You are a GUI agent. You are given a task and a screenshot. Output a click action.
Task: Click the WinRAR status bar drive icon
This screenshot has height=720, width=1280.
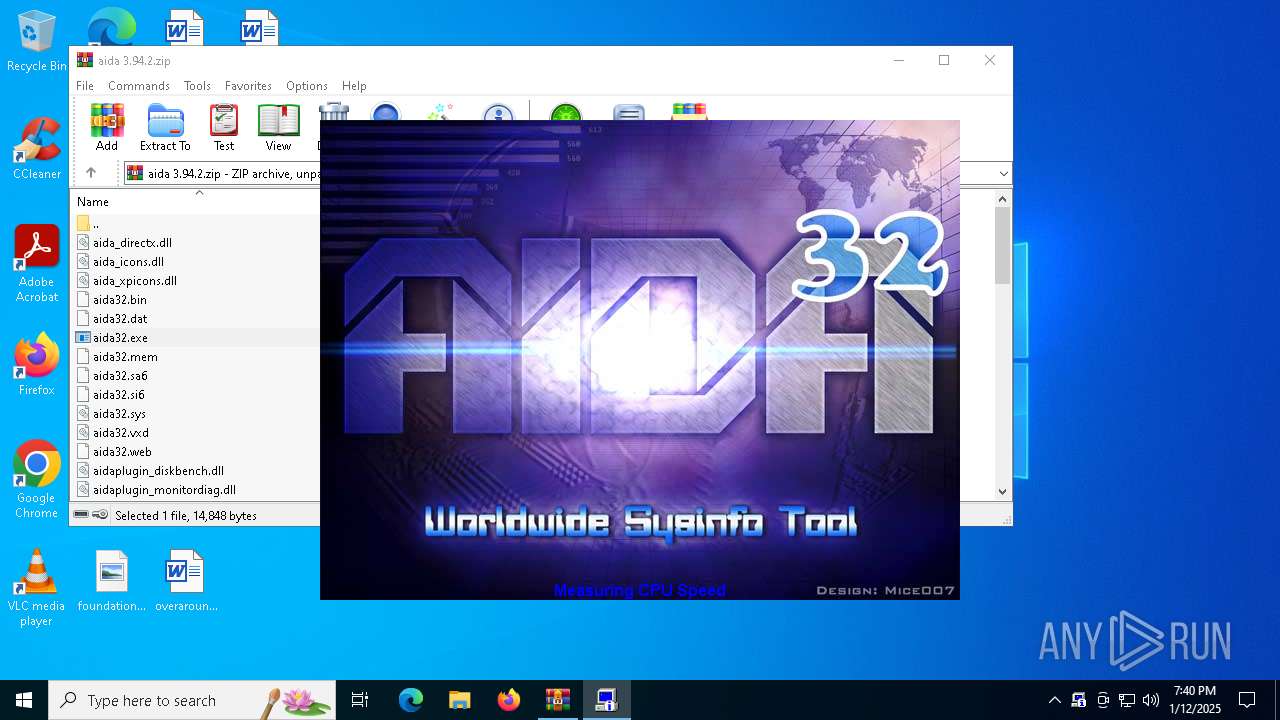click(82, 515)
